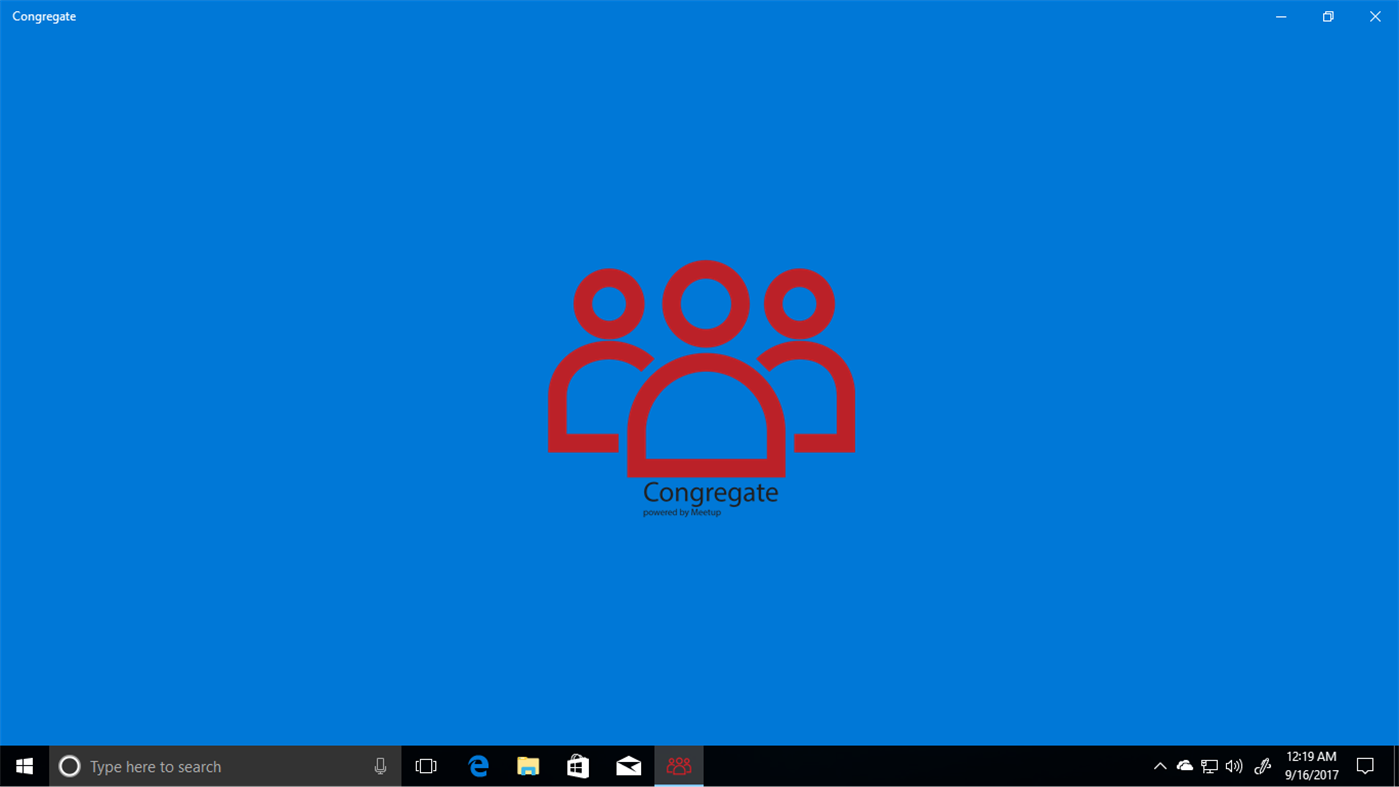Launch Microsoft Edge from the taskbar
This screenshot has height=787, width=1399.
coord(478,766)
